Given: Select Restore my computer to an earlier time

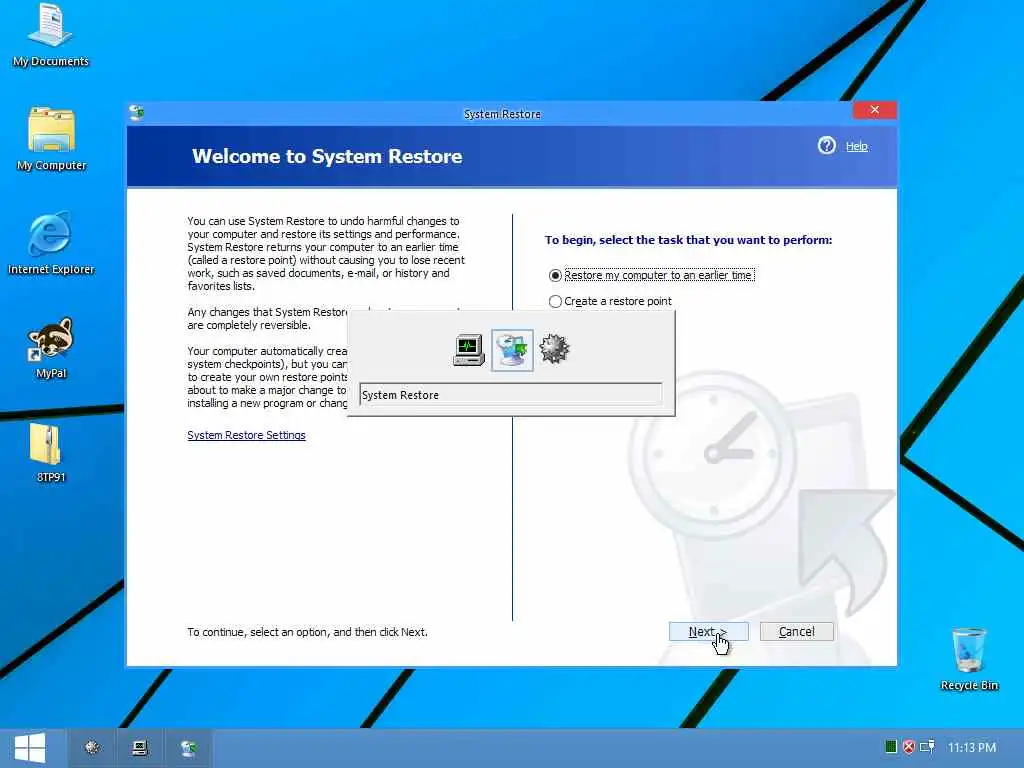Looking at the screenshot, I should [652, 275].
